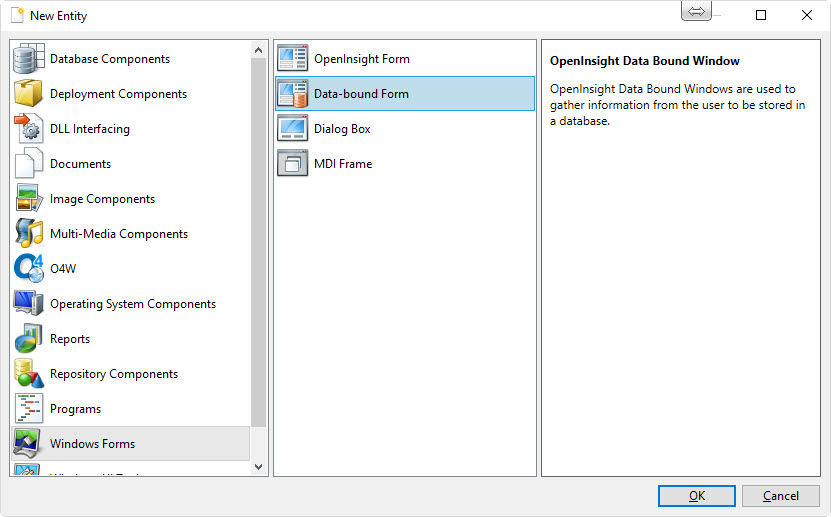Click the O4W globe icon

click(x=29, y=269)
